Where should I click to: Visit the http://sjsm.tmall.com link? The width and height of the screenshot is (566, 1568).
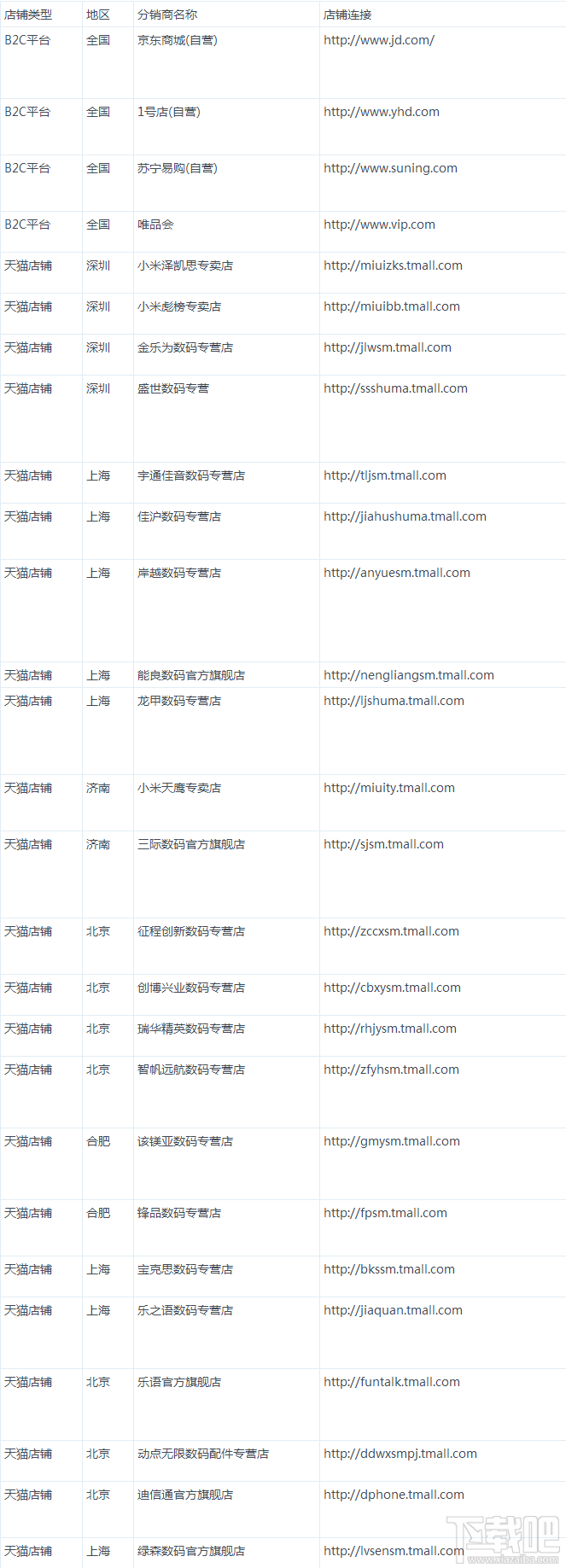383,844
